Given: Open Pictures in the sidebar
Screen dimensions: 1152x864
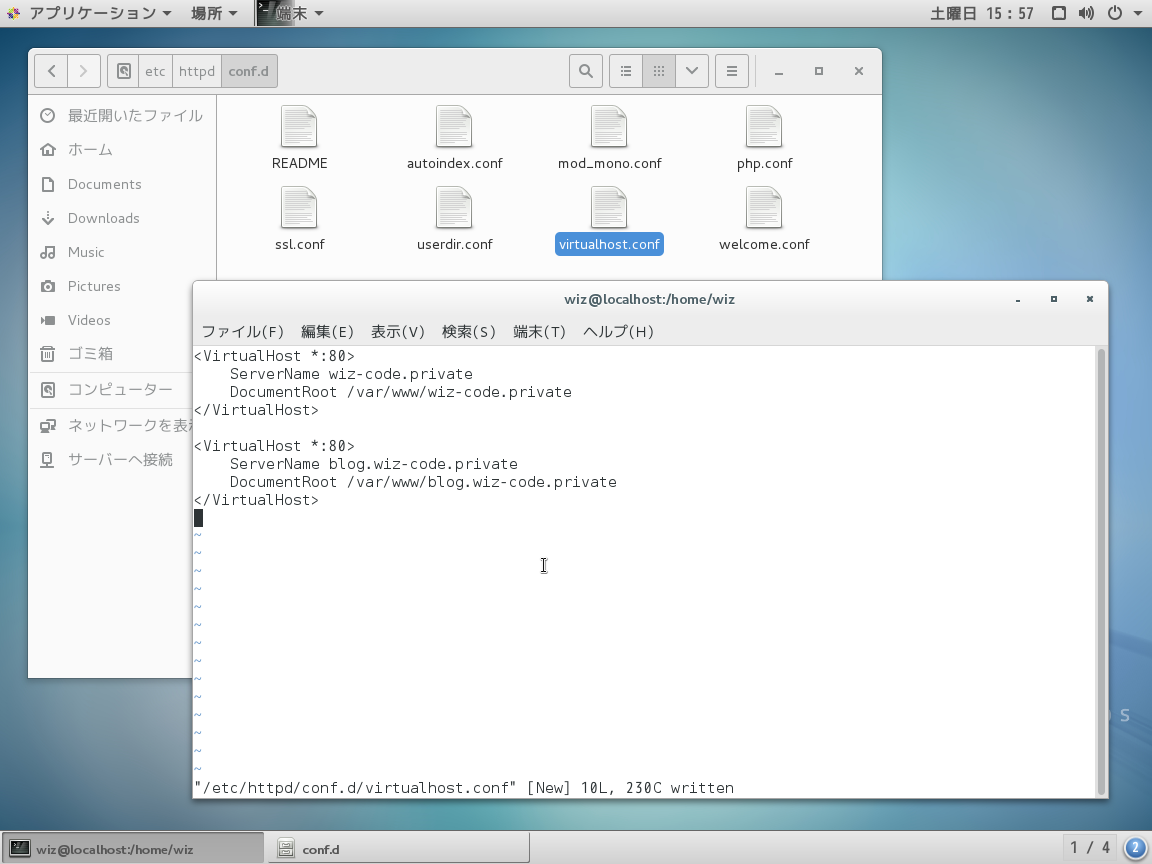Looking at the screenshot, I should 122,286.
